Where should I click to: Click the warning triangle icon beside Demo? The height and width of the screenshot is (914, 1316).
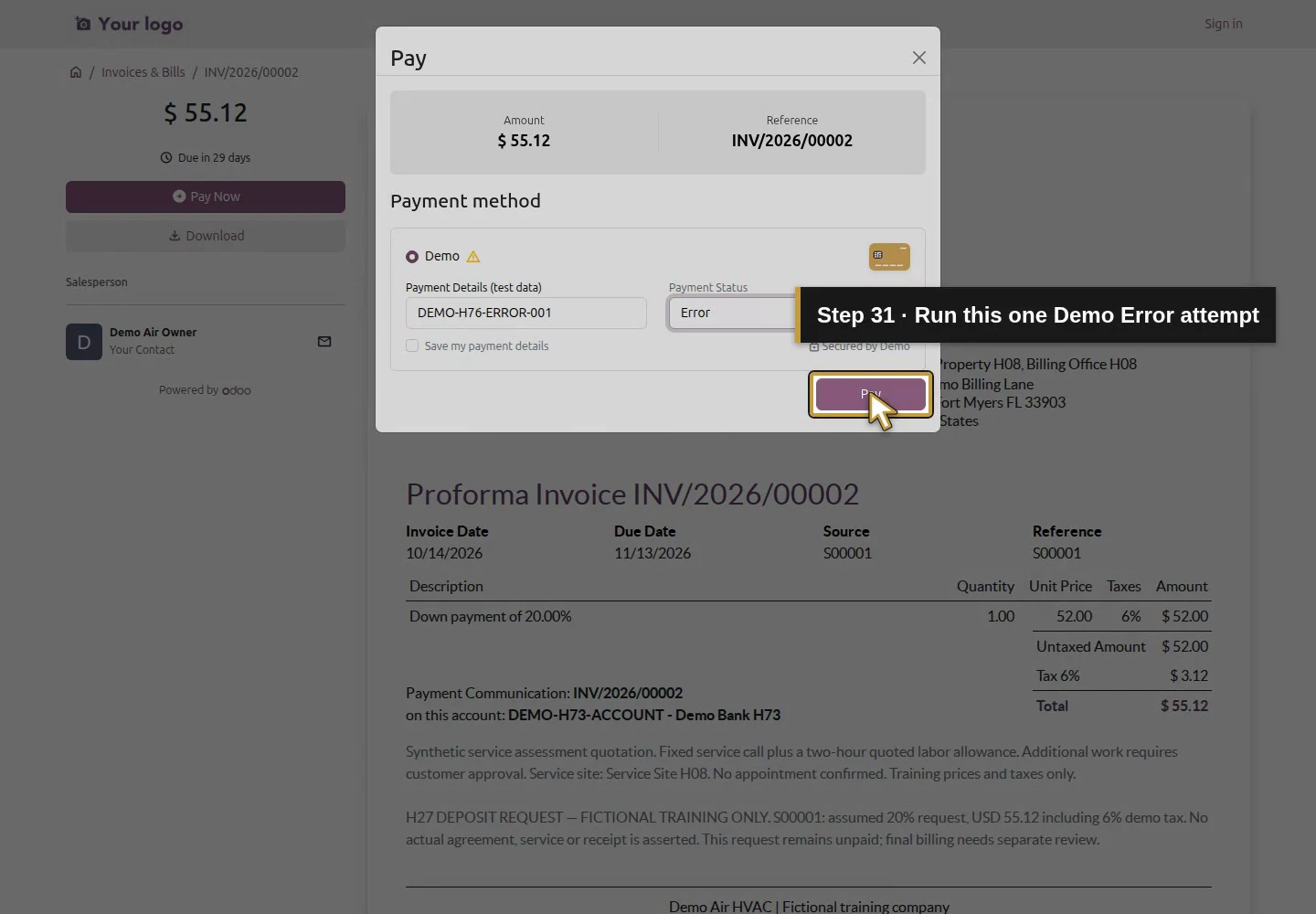[473, 257]
